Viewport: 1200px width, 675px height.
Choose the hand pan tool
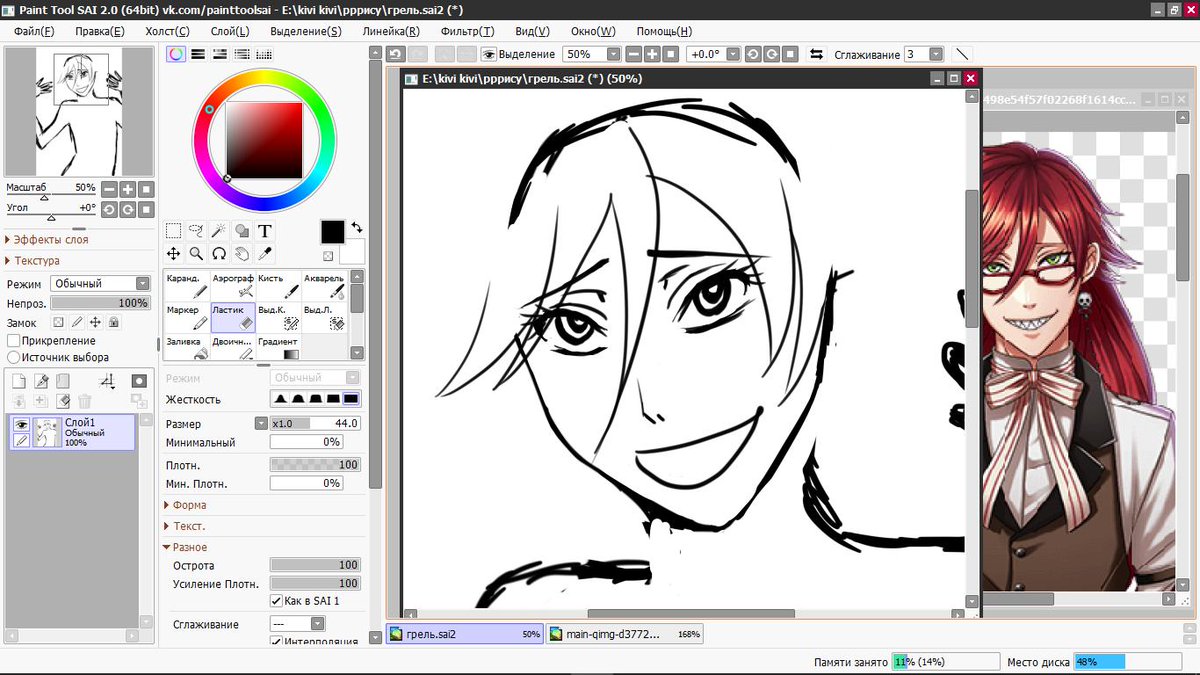[242, 254]
